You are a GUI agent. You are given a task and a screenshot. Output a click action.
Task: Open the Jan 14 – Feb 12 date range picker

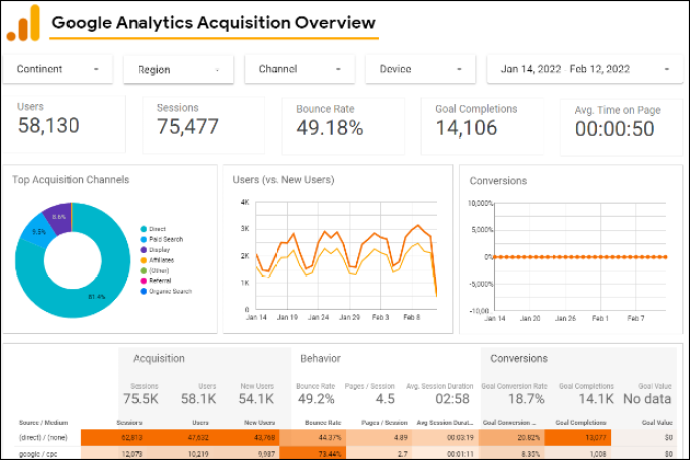(585, 69)
